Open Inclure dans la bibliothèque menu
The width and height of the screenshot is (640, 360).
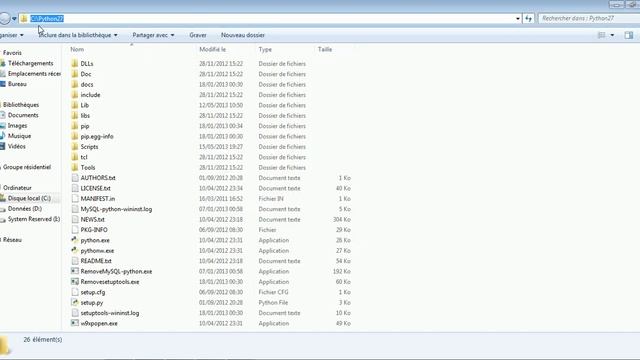pyautogui.click(x=78, y=35)
